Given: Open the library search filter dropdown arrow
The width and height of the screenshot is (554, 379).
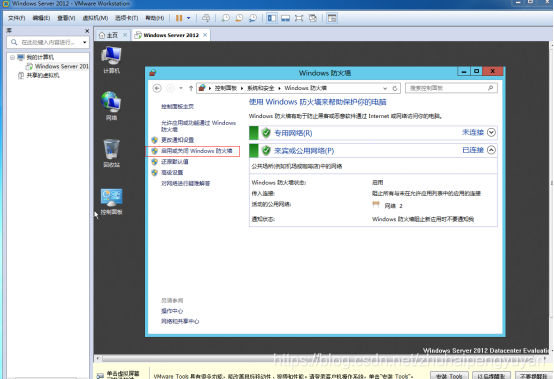Looking at the screenshot, I should pyautogui.click(x=85, y=42).
